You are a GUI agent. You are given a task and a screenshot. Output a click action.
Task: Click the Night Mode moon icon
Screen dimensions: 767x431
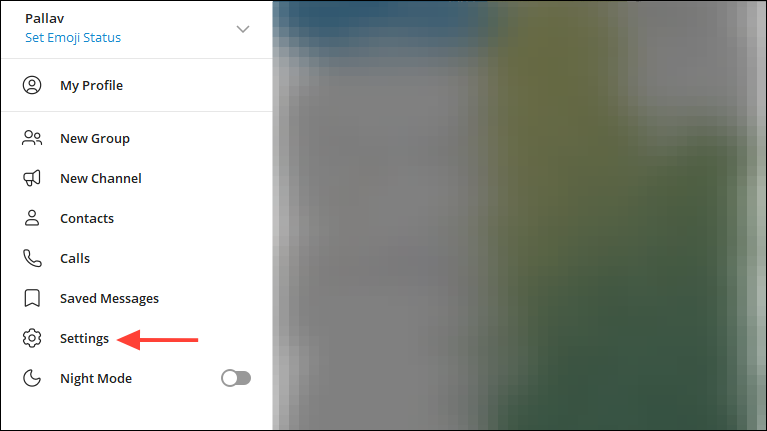coord(32,378)
